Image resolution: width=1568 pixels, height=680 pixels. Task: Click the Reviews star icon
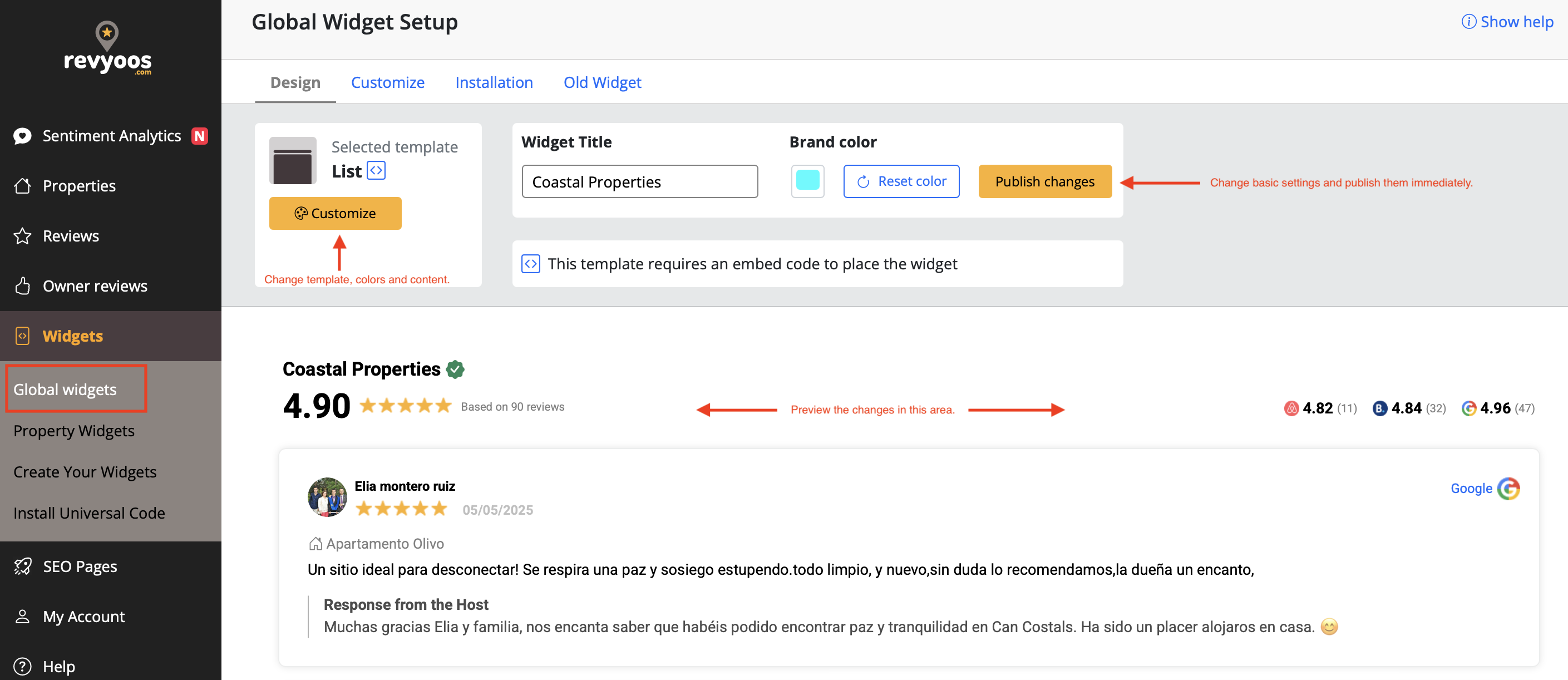[22, 236]
